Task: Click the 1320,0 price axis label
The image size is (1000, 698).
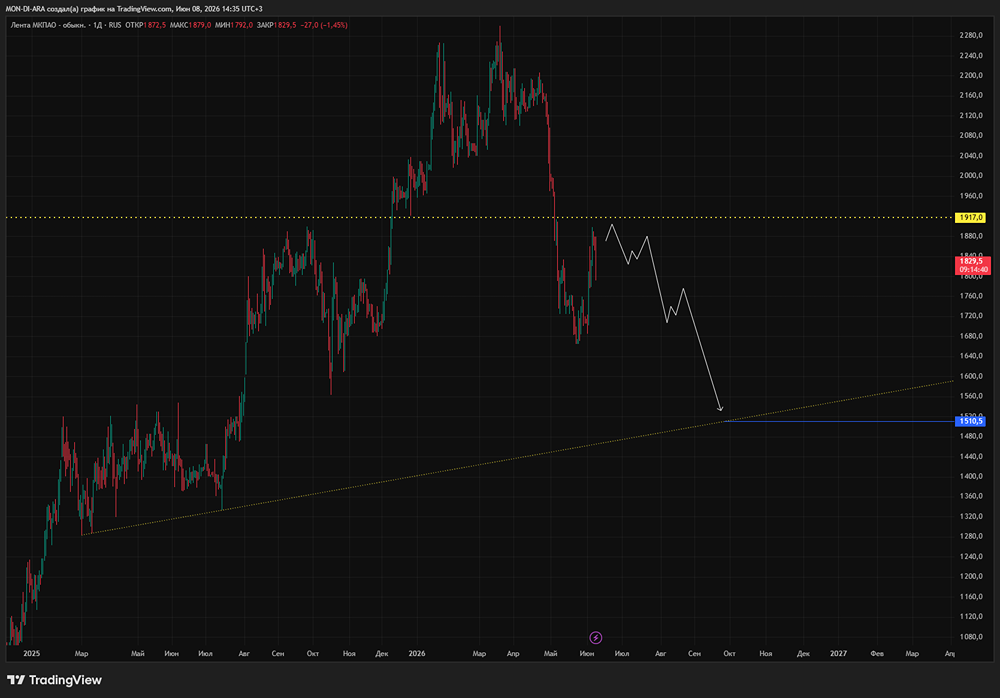Action: pos(971,516)
